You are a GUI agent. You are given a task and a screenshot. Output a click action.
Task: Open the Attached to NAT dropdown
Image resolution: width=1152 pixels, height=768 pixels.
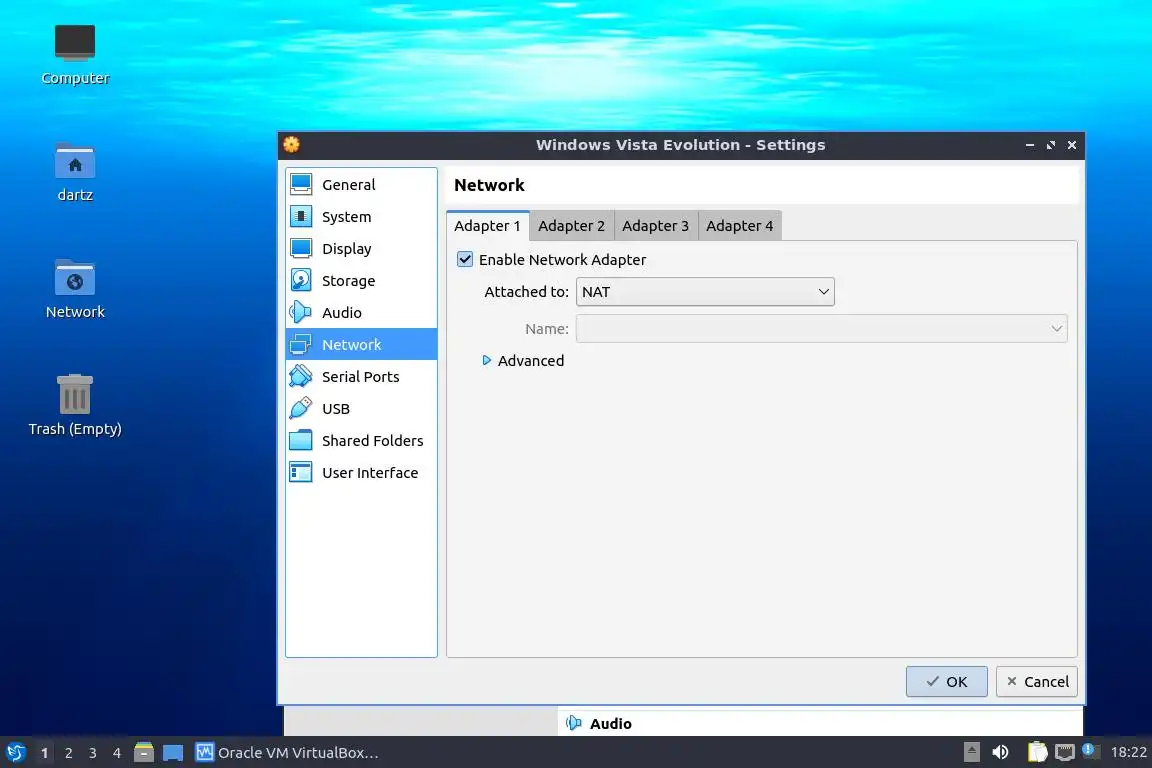pos(705,292)
